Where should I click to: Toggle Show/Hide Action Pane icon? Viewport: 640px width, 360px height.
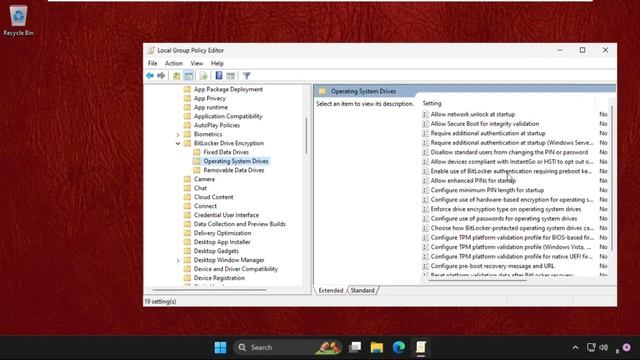tap(231, 76)
